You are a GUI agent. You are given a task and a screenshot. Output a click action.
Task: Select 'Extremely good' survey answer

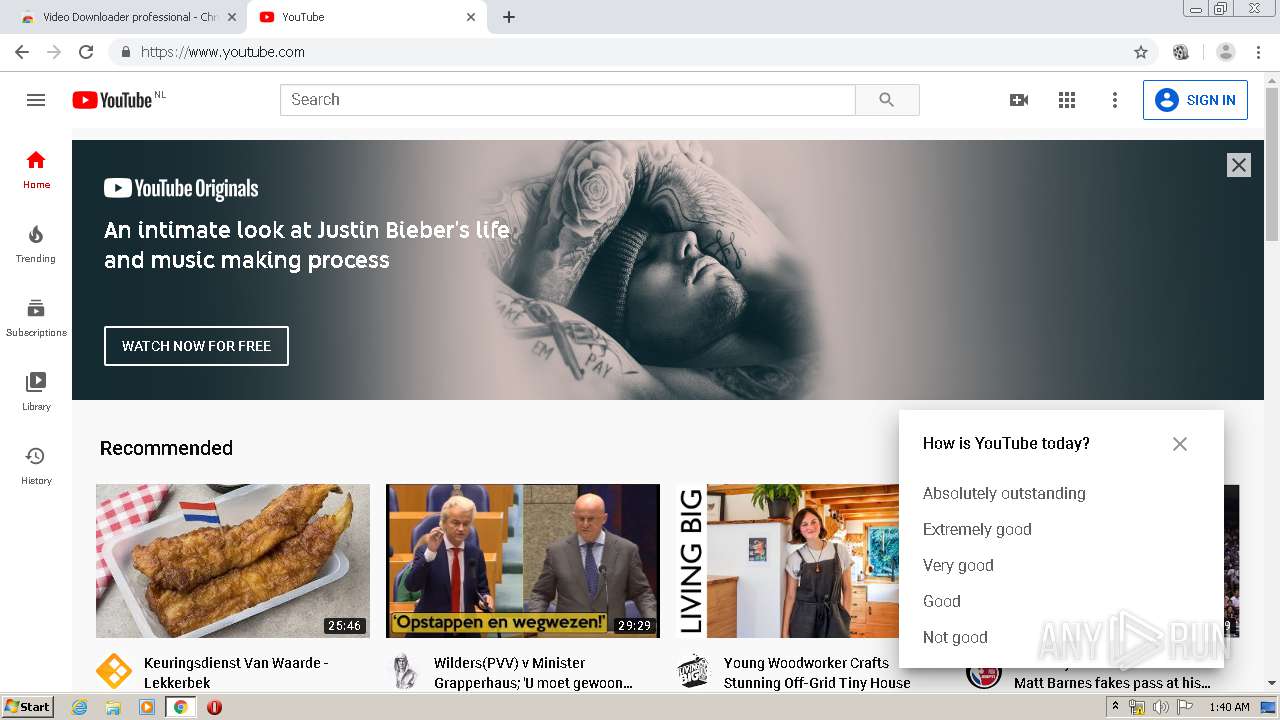(x=977, y=529)
